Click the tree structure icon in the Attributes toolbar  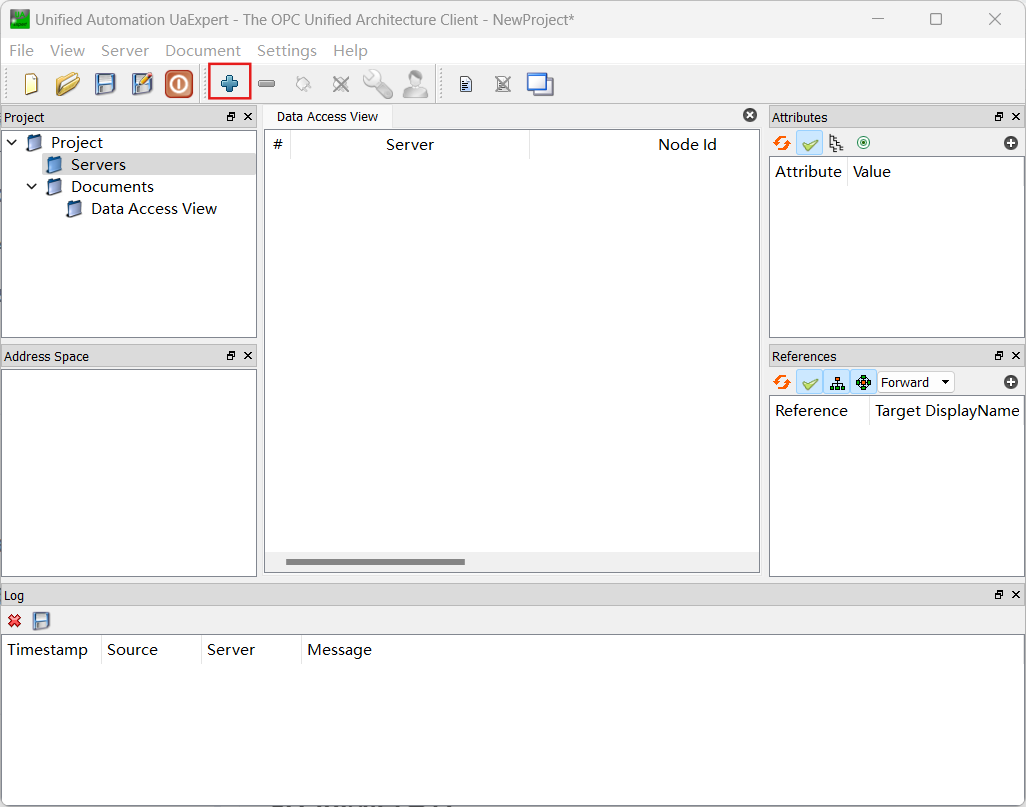point(836,143)
